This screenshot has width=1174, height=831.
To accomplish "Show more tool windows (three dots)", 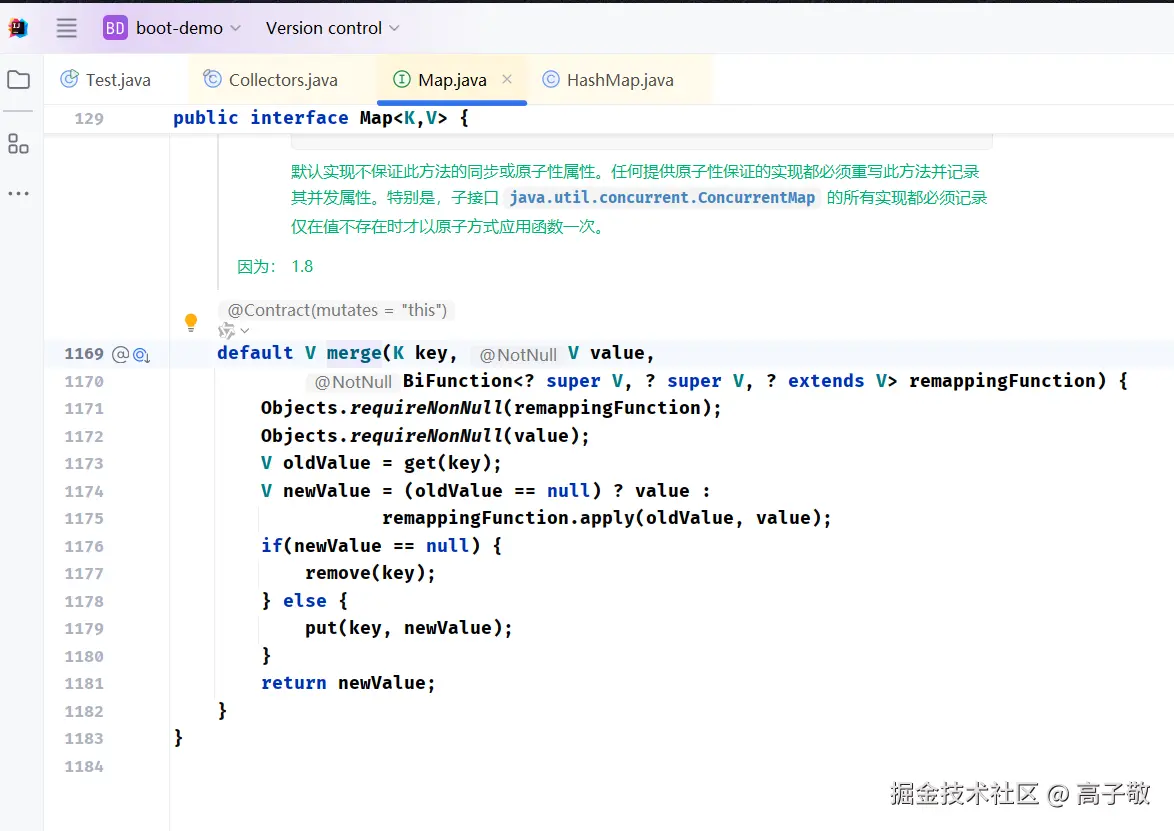I will tap(19, 193).
